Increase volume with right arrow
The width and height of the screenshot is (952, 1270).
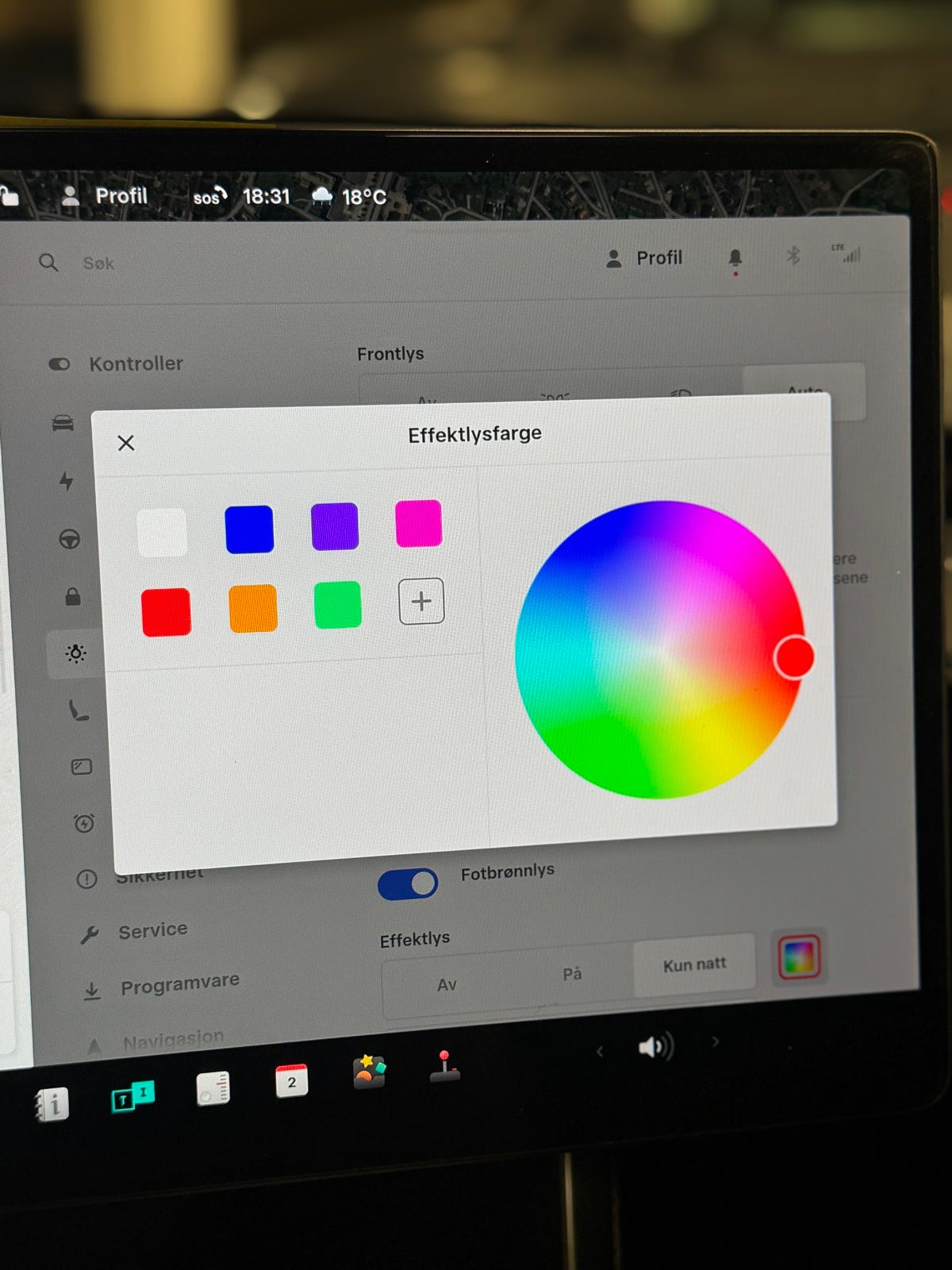click(716, 1041)
